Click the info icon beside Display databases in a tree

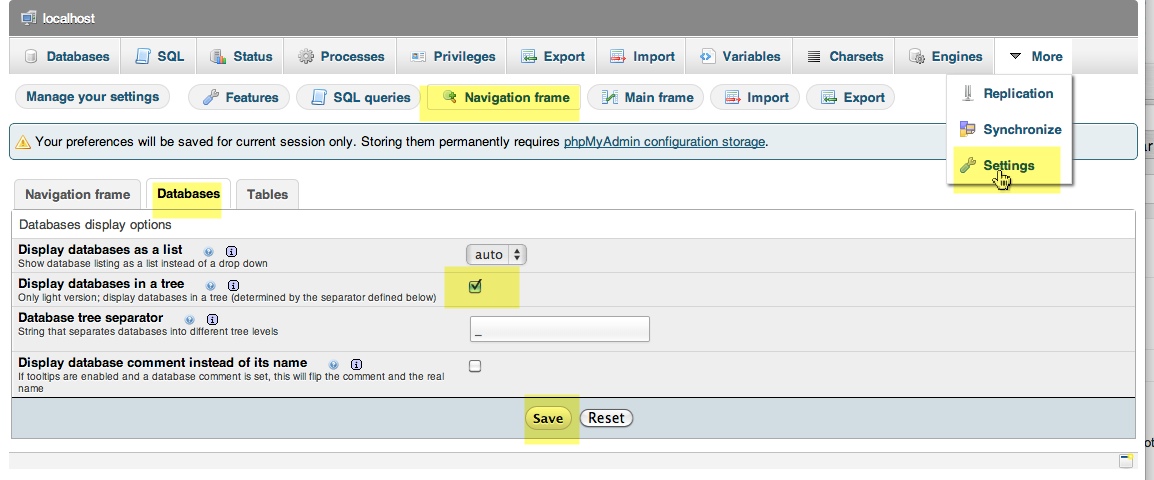pos(233,286)
